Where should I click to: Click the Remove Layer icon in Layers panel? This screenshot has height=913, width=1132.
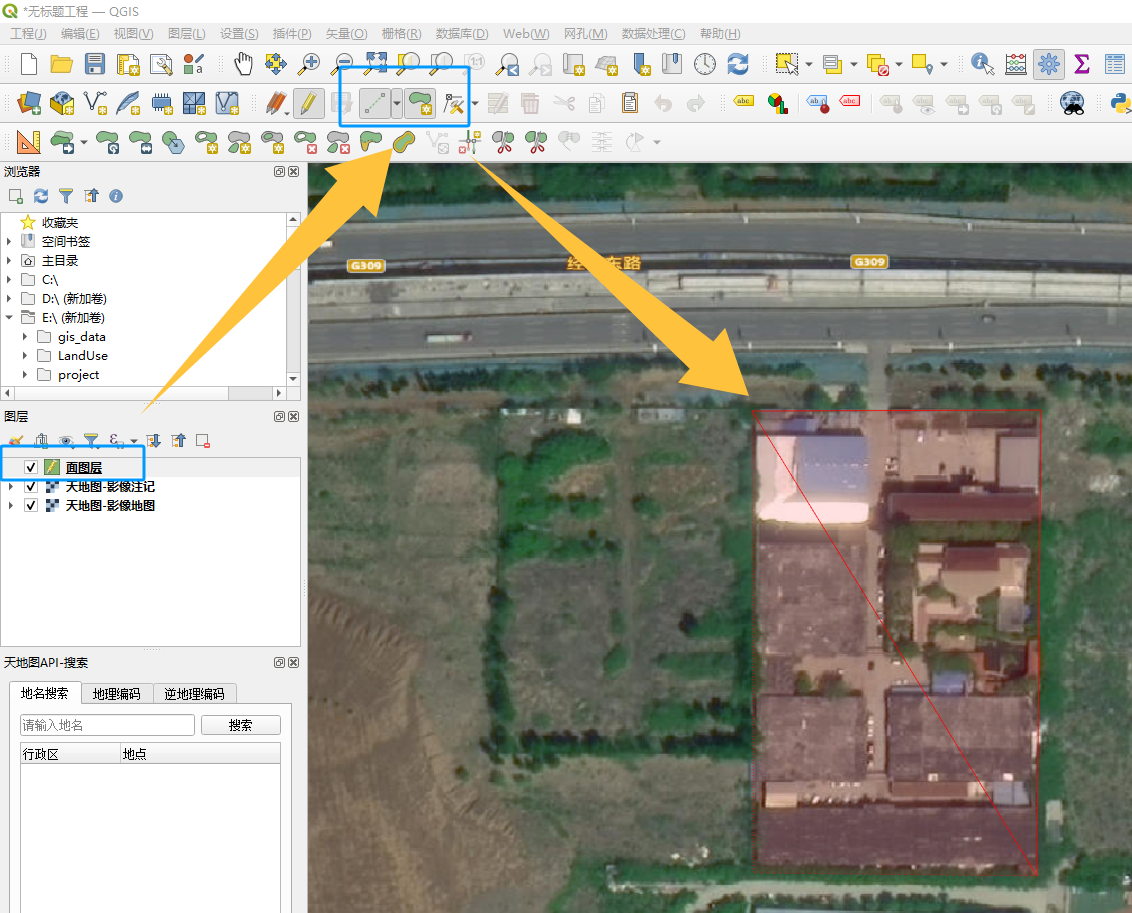pyautogui.click(x=203, y=440)
